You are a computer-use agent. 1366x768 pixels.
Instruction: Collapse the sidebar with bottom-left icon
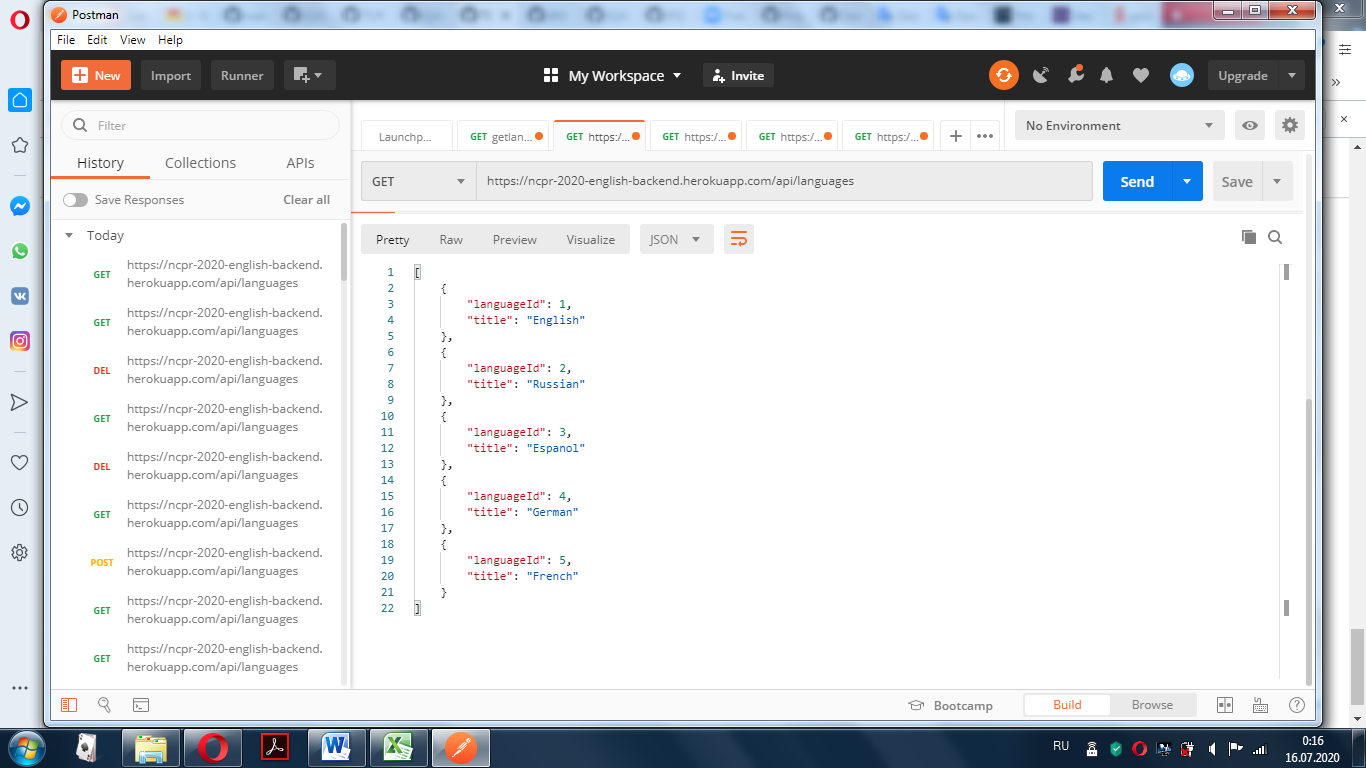click(68, 705)
